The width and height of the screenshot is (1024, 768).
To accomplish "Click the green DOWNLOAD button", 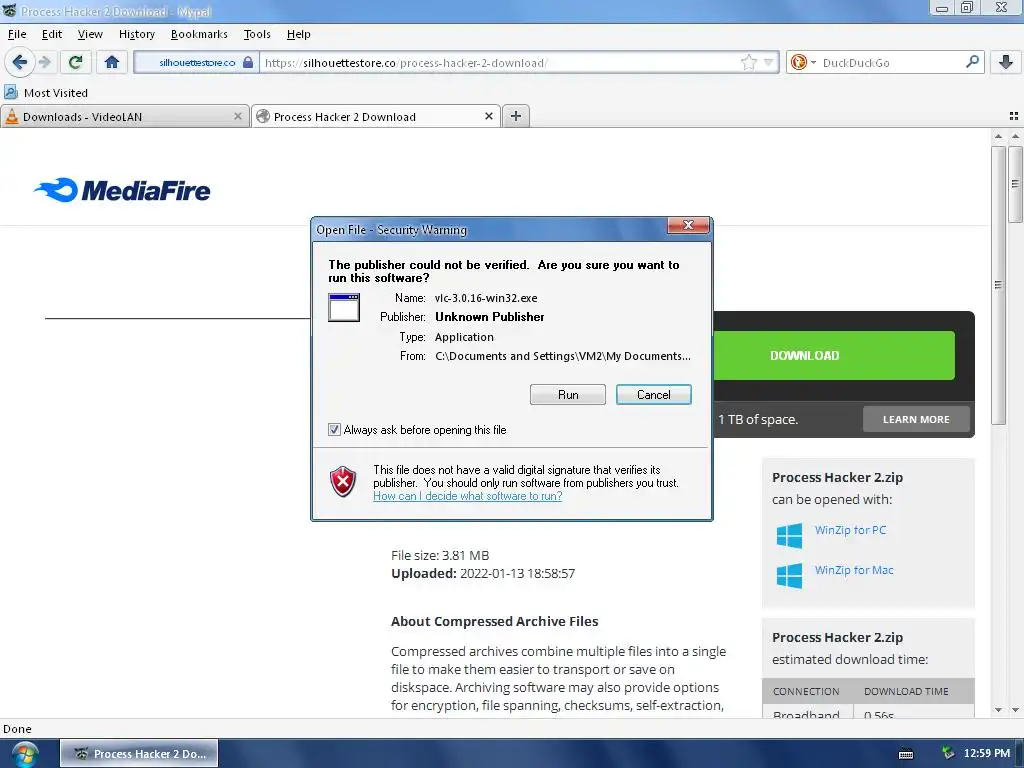I will [x=834, y=355].
